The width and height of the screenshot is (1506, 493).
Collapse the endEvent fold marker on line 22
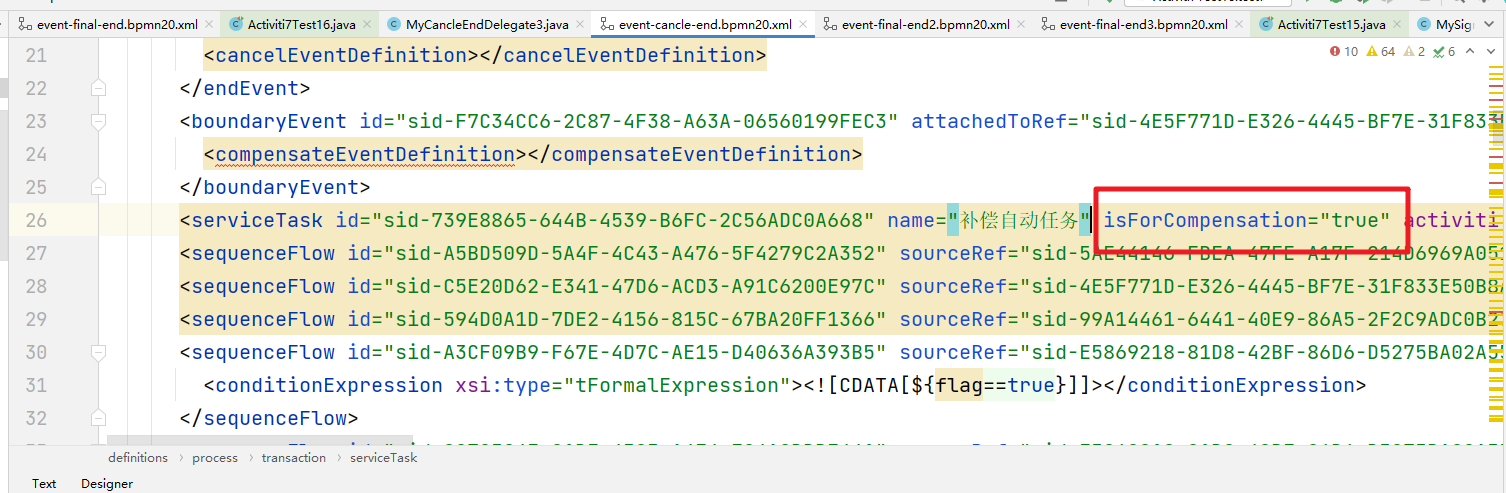pos(98,88)
